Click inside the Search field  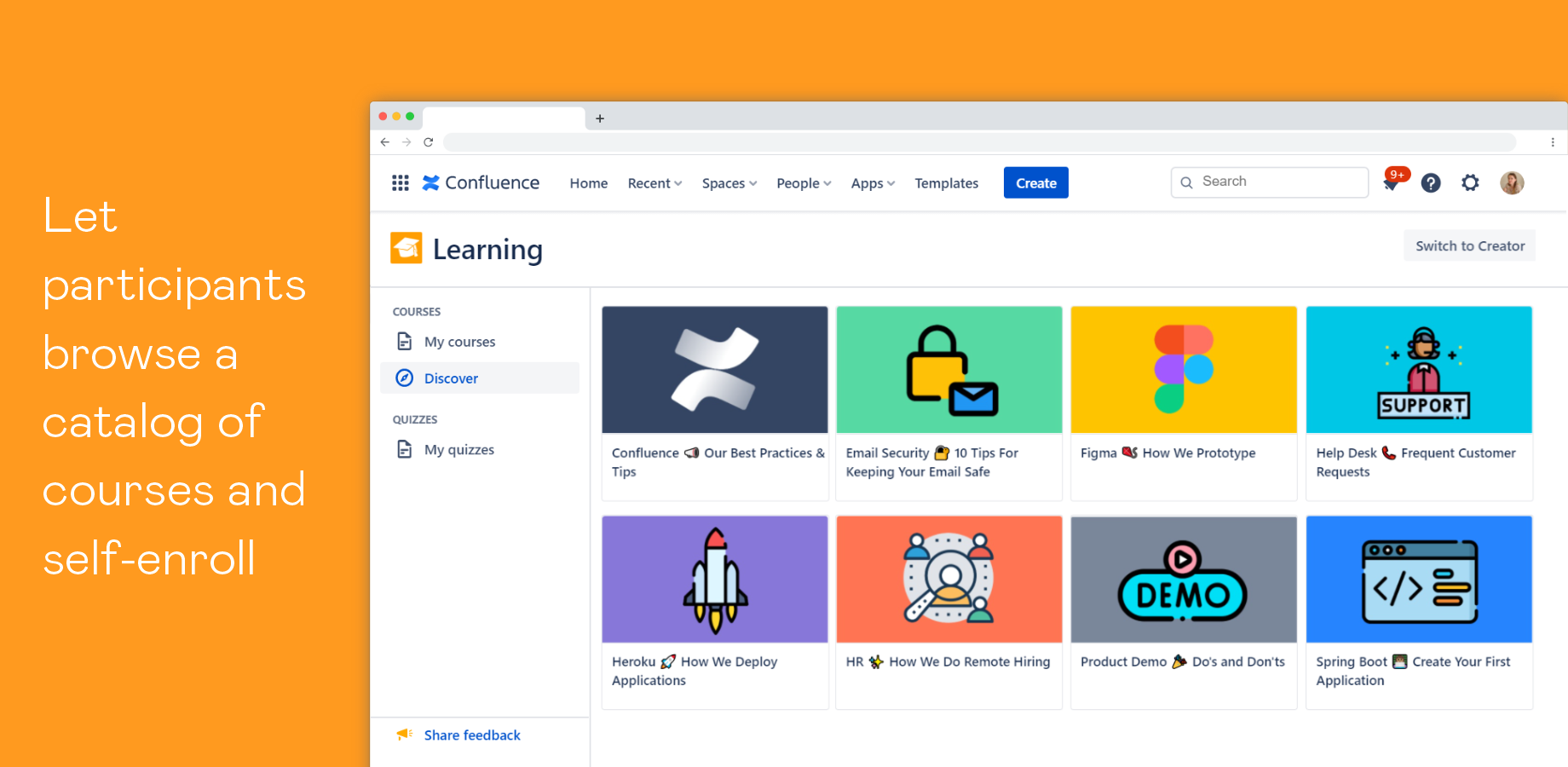tap(1270, 182)
